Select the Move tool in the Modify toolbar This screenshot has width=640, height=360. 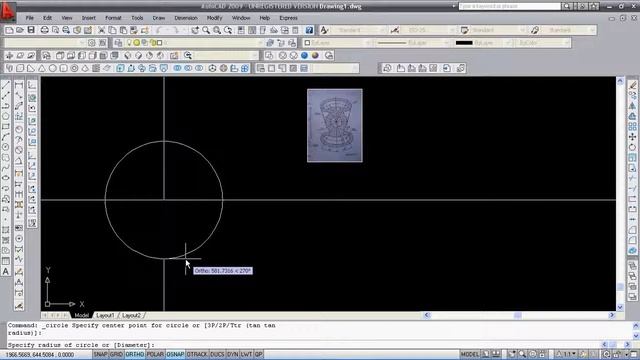tap(632, 137)
